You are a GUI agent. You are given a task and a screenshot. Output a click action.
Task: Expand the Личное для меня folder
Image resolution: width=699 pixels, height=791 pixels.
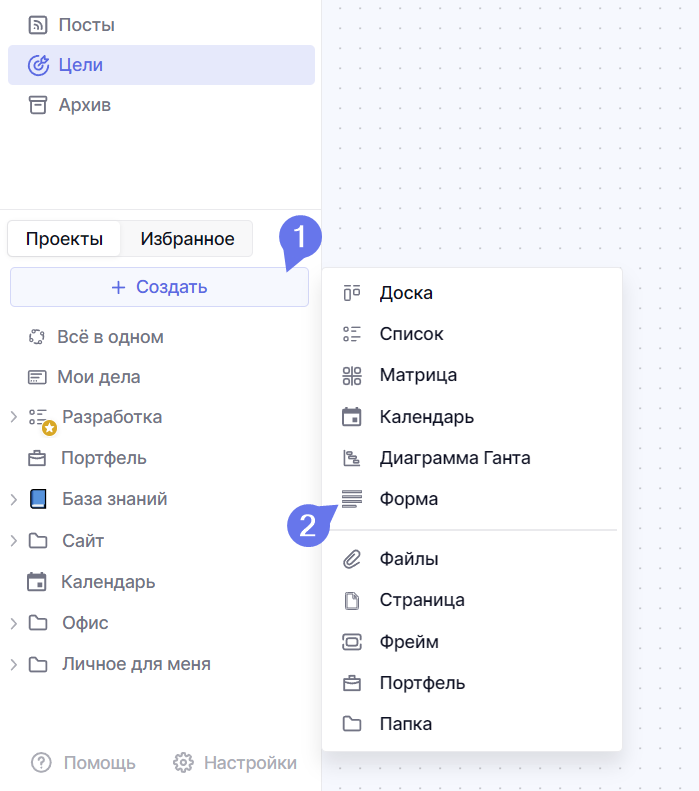click(x=14, y=664)
